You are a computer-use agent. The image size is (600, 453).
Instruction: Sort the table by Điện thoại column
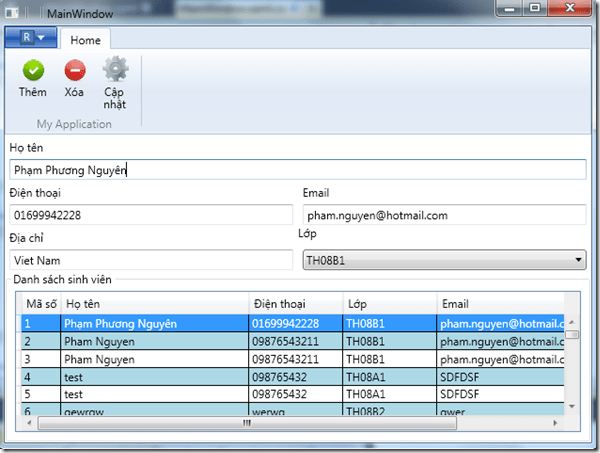[295, 303]
